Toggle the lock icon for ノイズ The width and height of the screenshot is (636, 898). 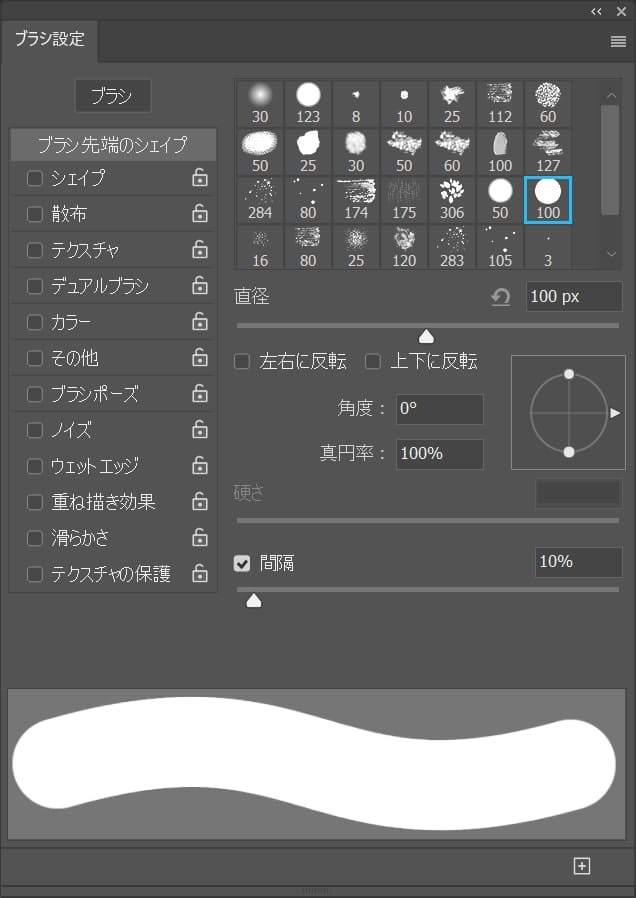[x=199, y=430]
